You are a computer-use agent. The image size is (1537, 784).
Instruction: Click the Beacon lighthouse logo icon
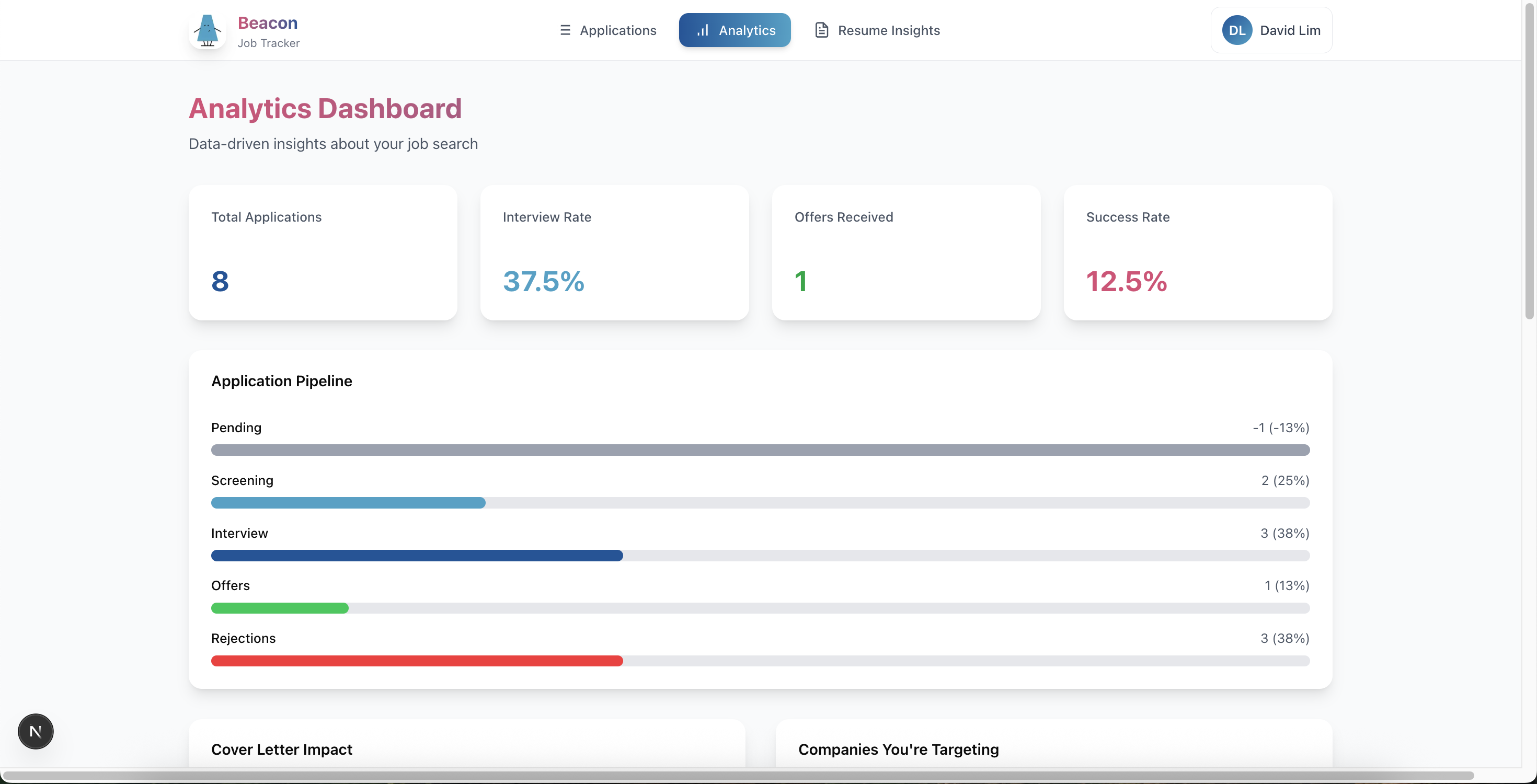(x=207, y=30)
